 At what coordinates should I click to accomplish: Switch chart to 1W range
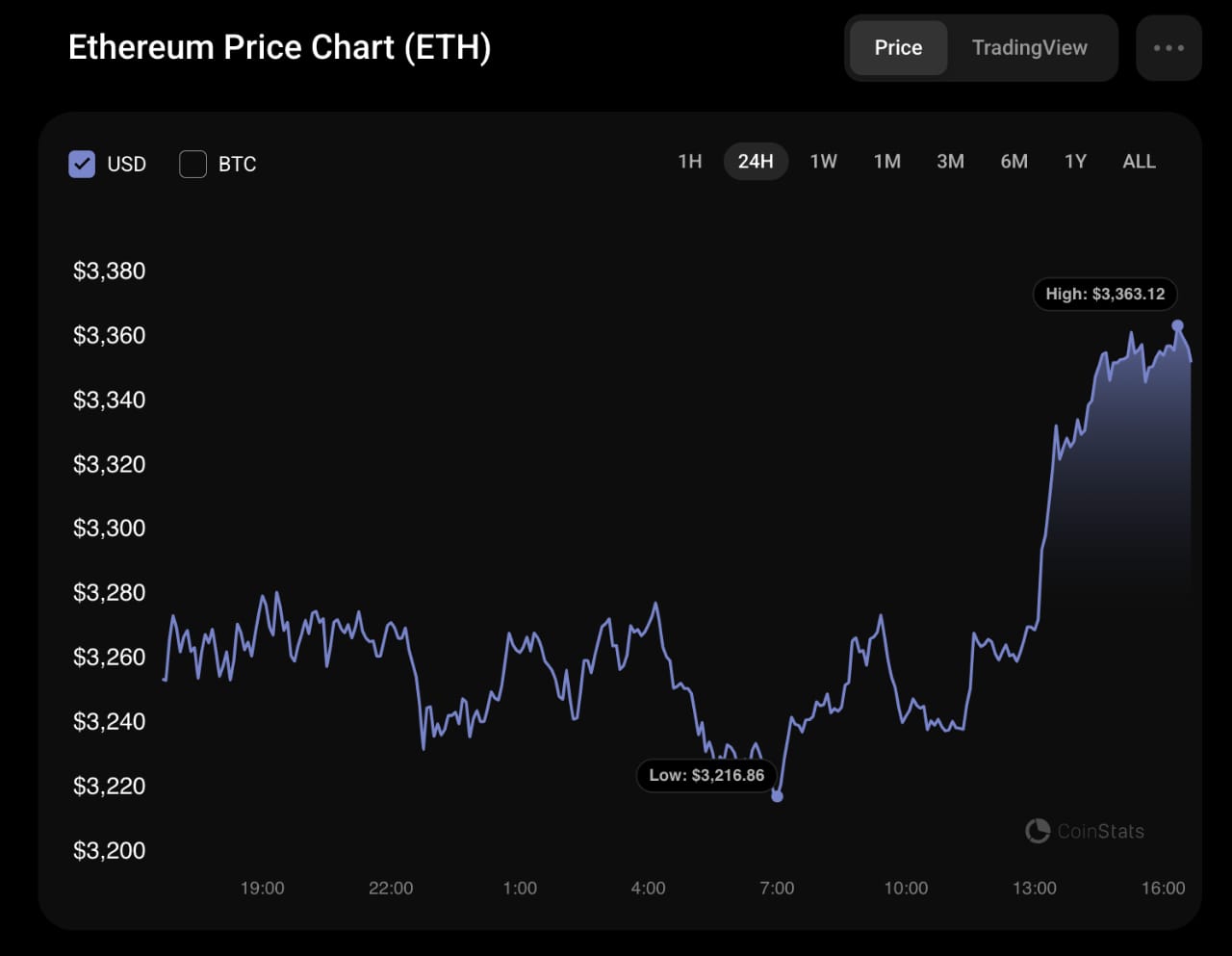click(823, 162)
